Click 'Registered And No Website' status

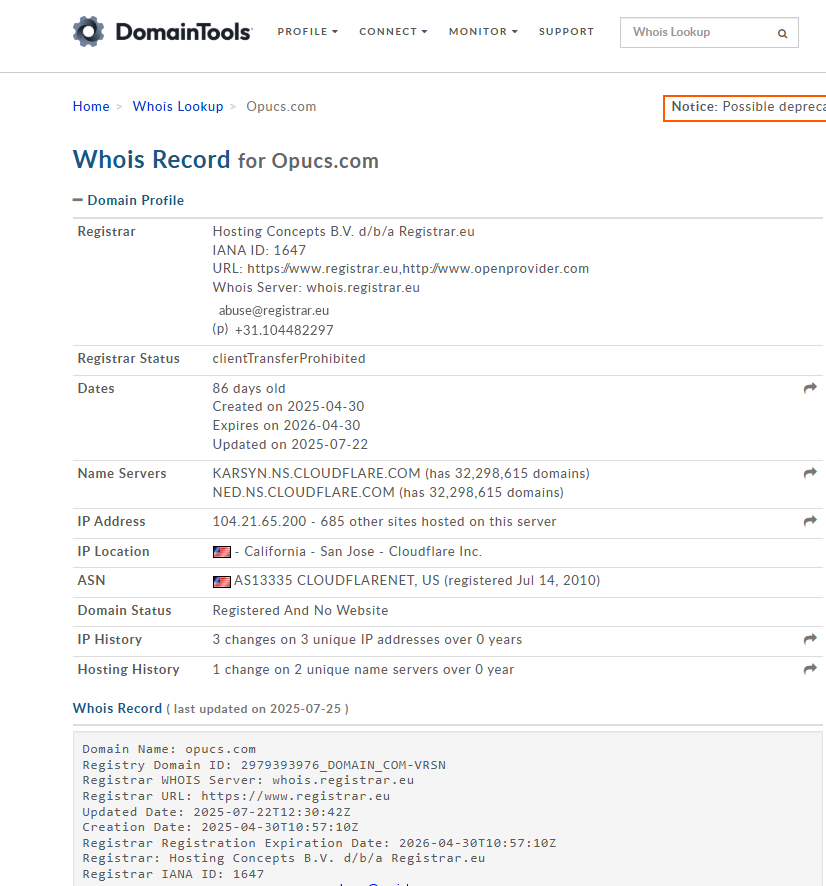(301, 611)
